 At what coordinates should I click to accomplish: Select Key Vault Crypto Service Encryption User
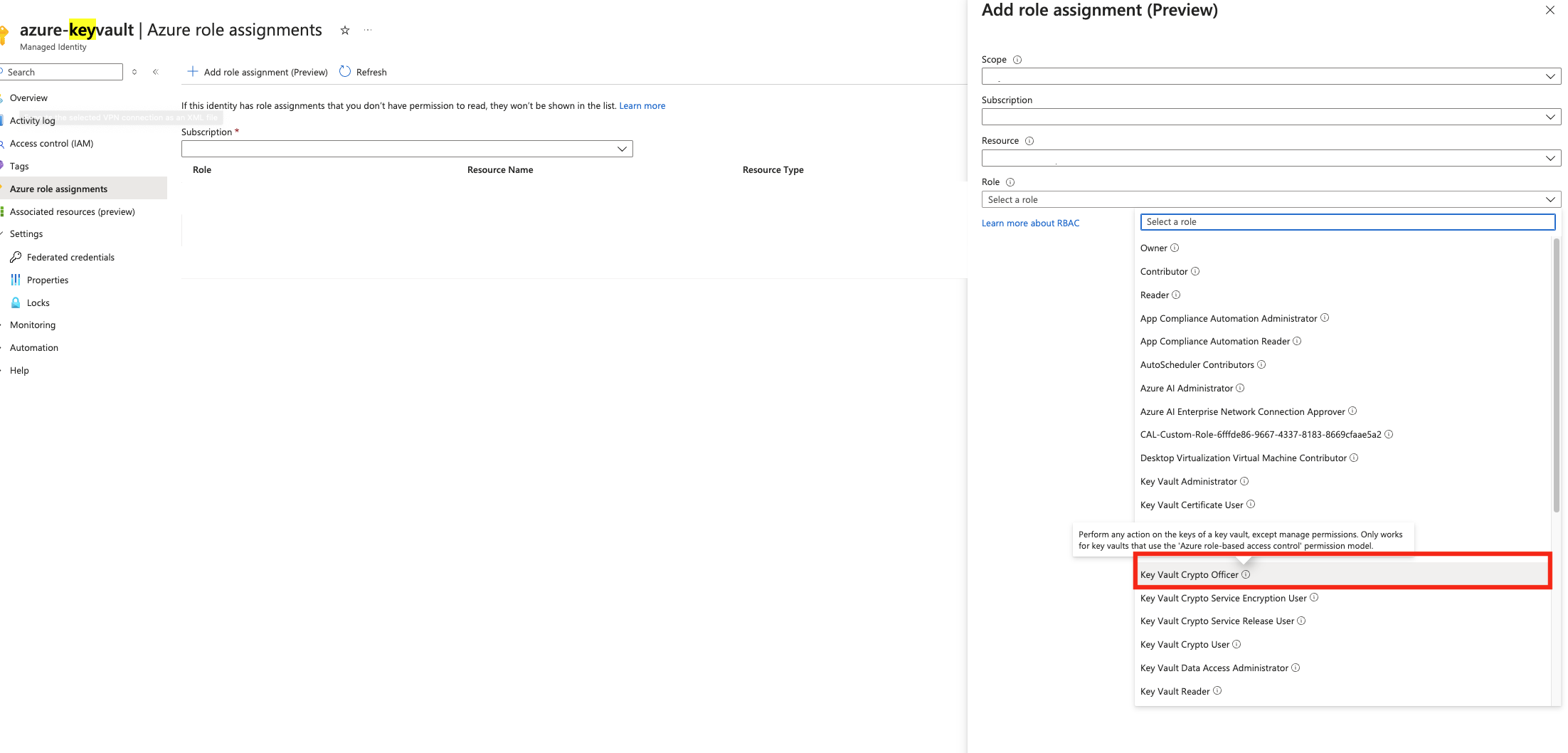coord(1342,598)
